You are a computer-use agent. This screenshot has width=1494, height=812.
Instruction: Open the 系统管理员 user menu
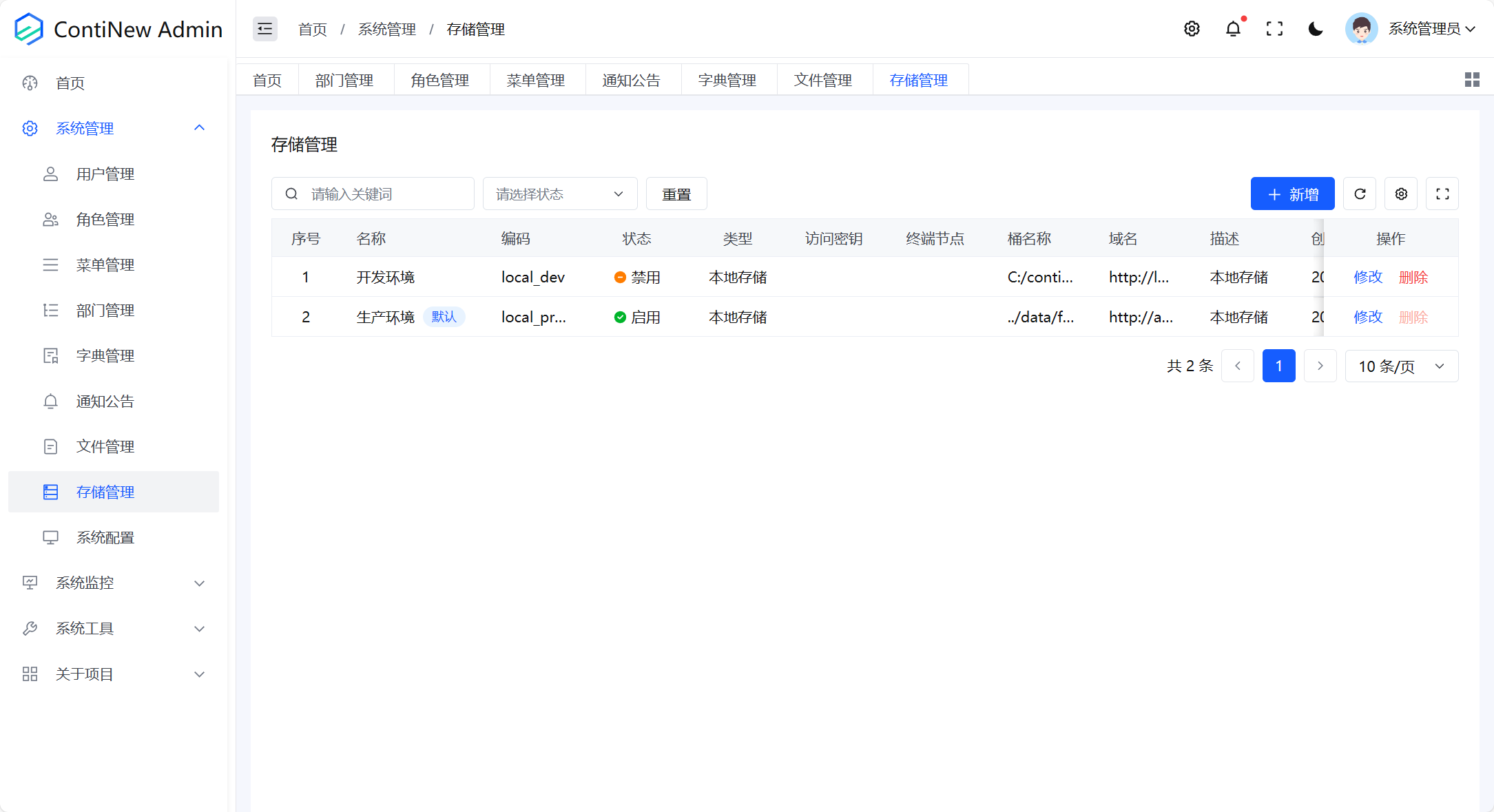point(1424,29)
